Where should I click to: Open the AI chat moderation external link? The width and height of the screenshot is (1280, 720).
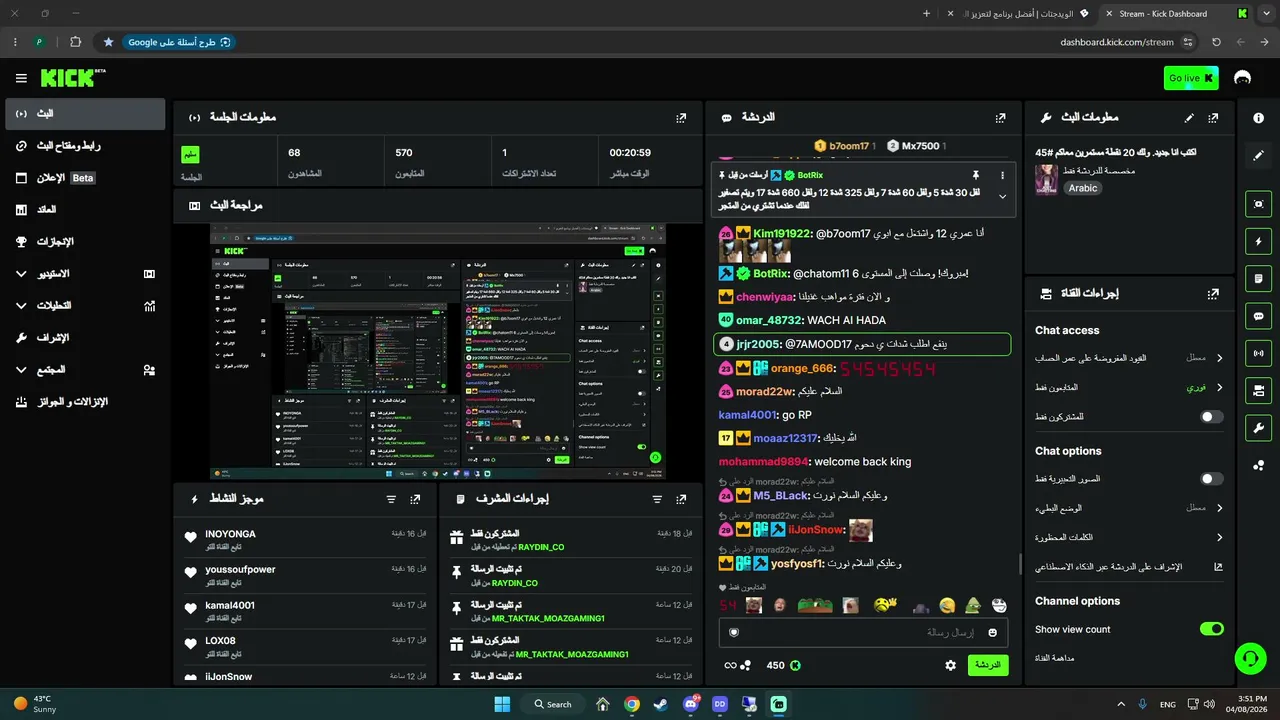[x=1218, y=567]
